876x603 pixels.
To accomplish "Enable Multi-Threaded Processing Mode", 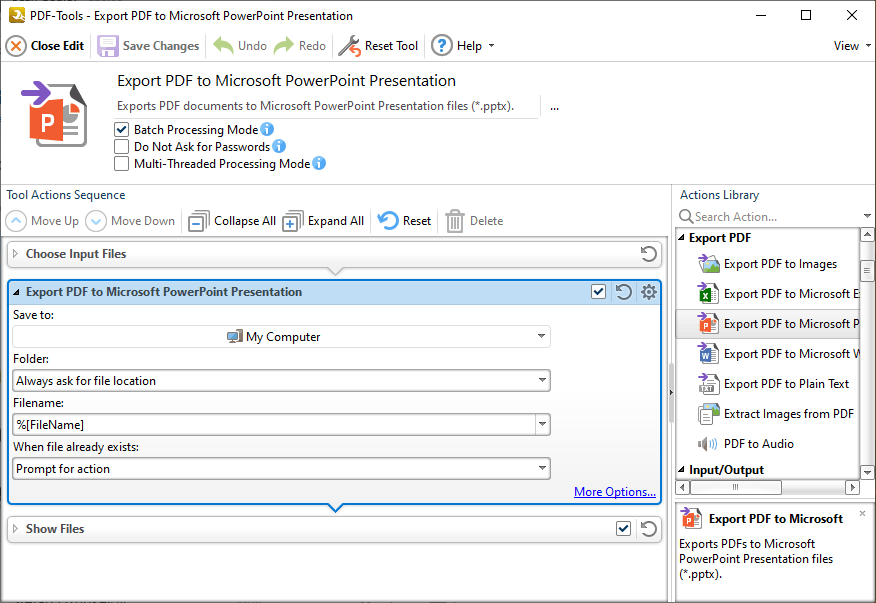I will [122, 163].
